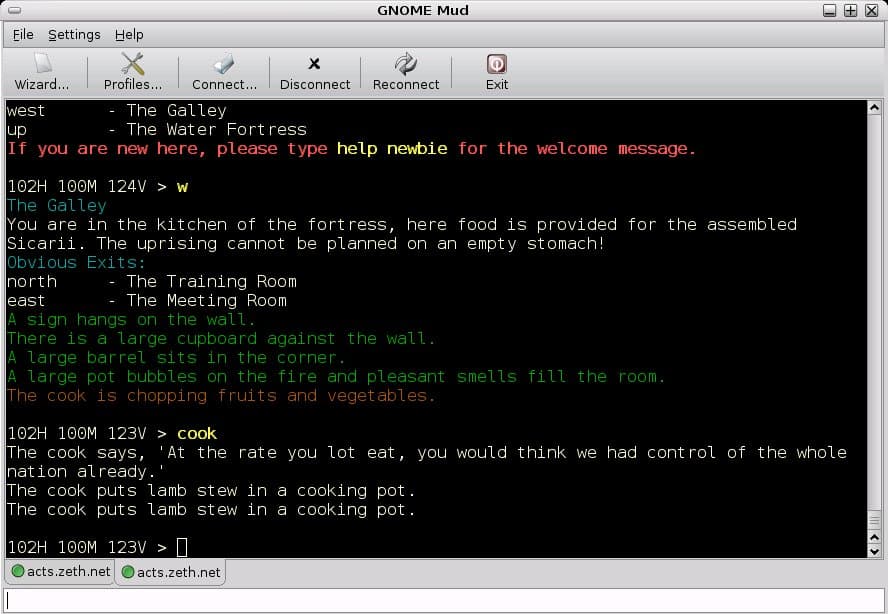
Task: Click the window menu button in the title bar
Action: click(x=15, y=10)
